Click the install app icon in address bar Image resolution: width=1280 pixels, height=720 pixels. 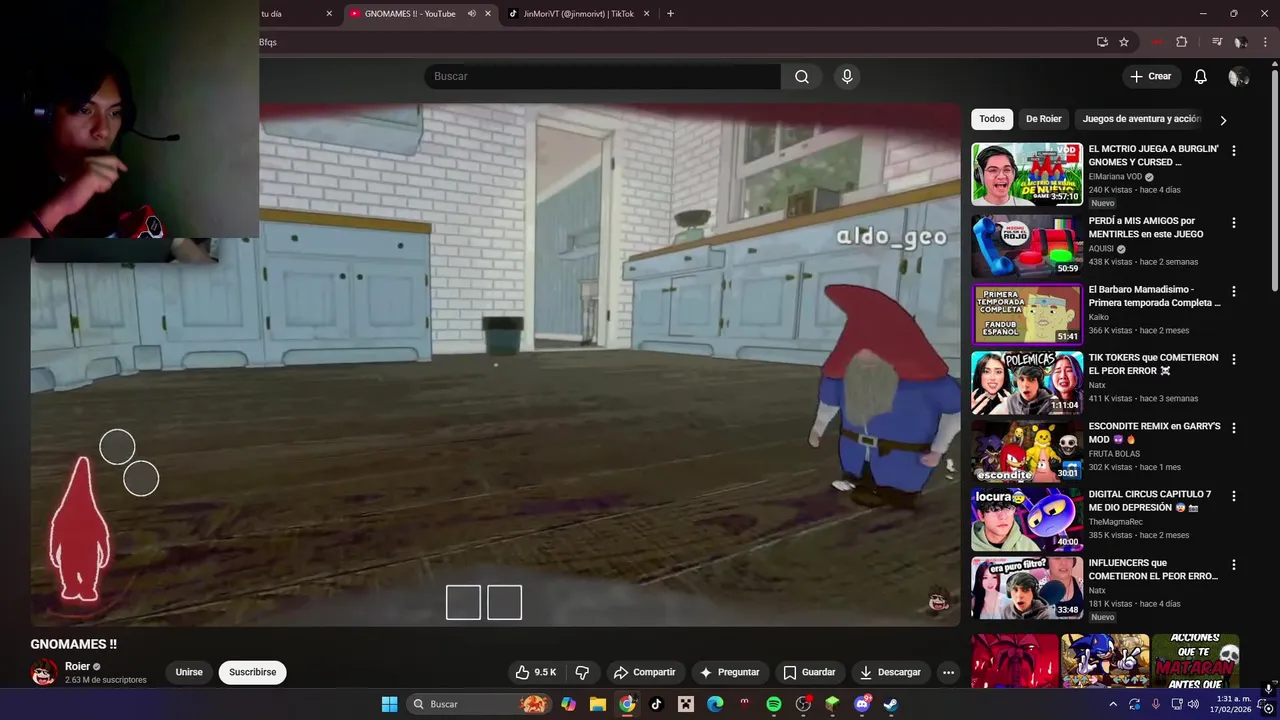[x=1102, y=42]
